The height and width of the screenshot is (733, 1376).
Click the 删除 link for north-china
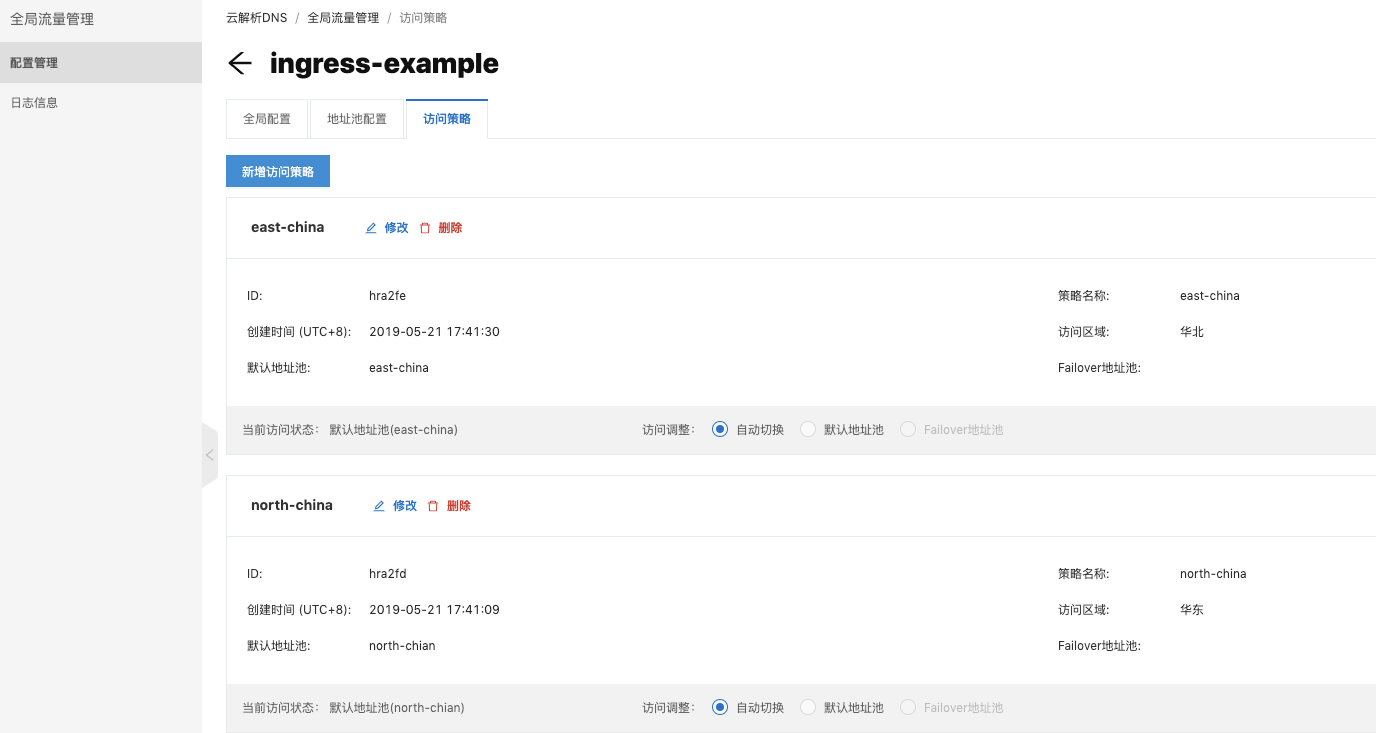tap(459, 506)
